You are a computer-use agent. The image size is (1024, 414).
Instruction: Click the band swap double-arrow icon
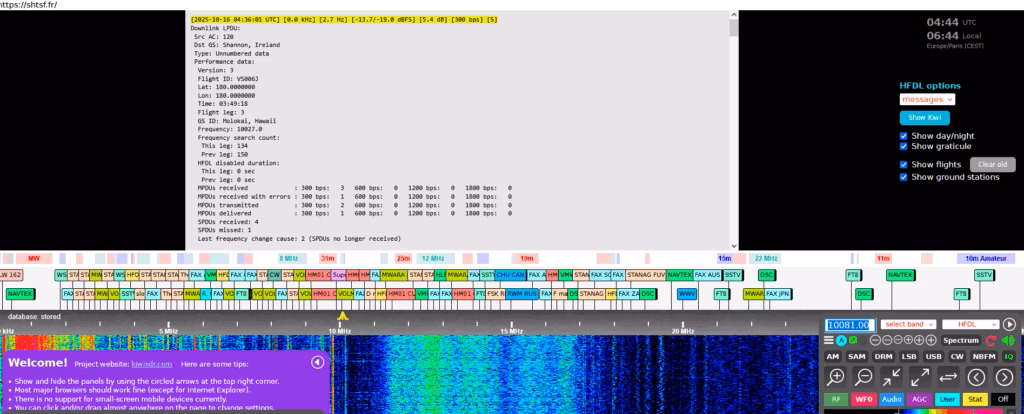point(949,377)
